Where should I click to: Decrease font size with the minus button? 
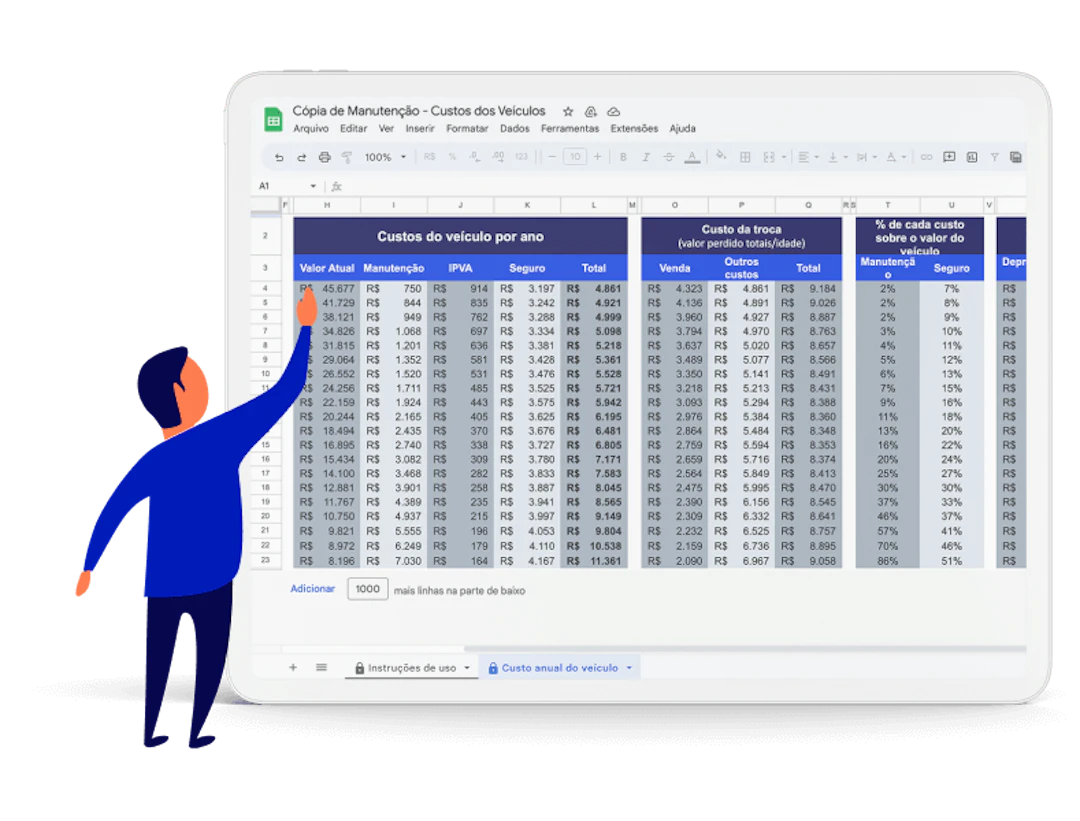pos(552,157)
